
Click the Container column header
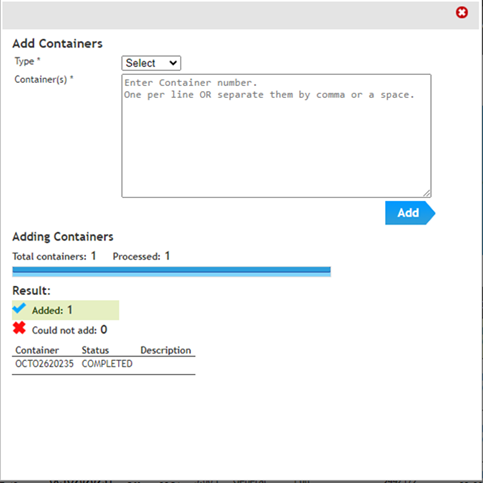point(37,350)
